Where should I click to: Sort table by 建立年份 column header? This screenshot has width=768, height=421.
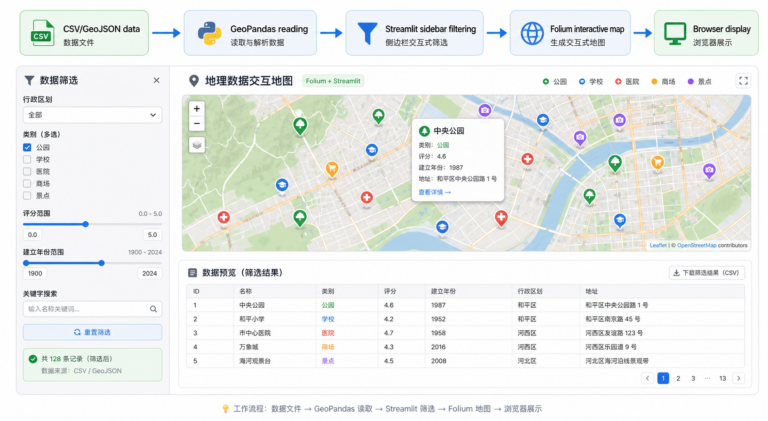tap(443, 291)
